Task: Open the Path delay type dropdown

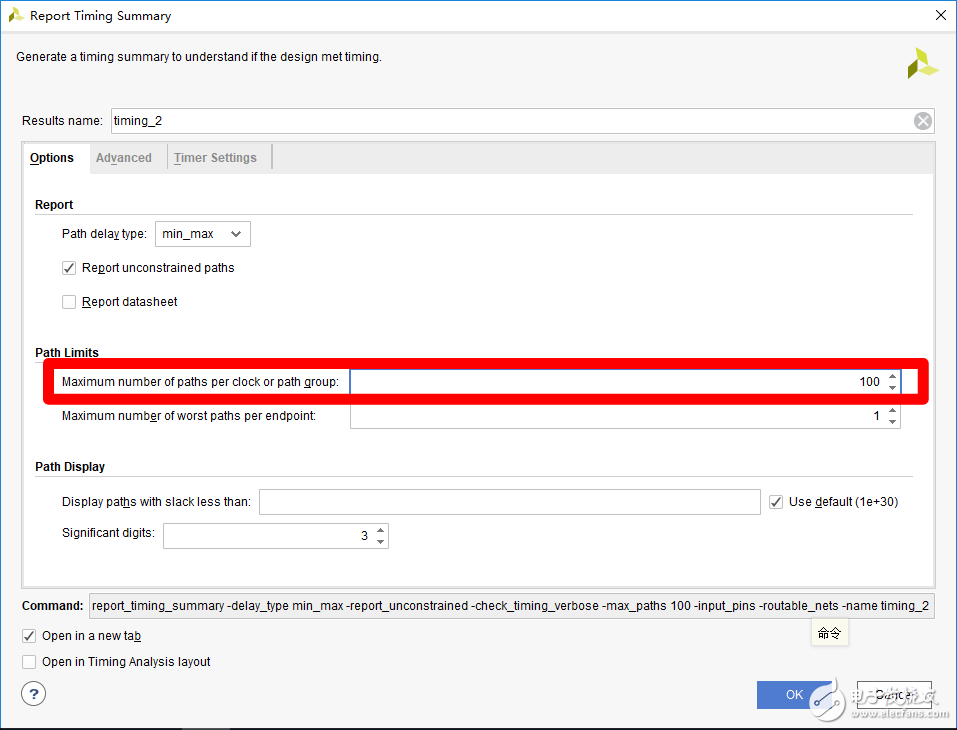Action: click(203, 234)
